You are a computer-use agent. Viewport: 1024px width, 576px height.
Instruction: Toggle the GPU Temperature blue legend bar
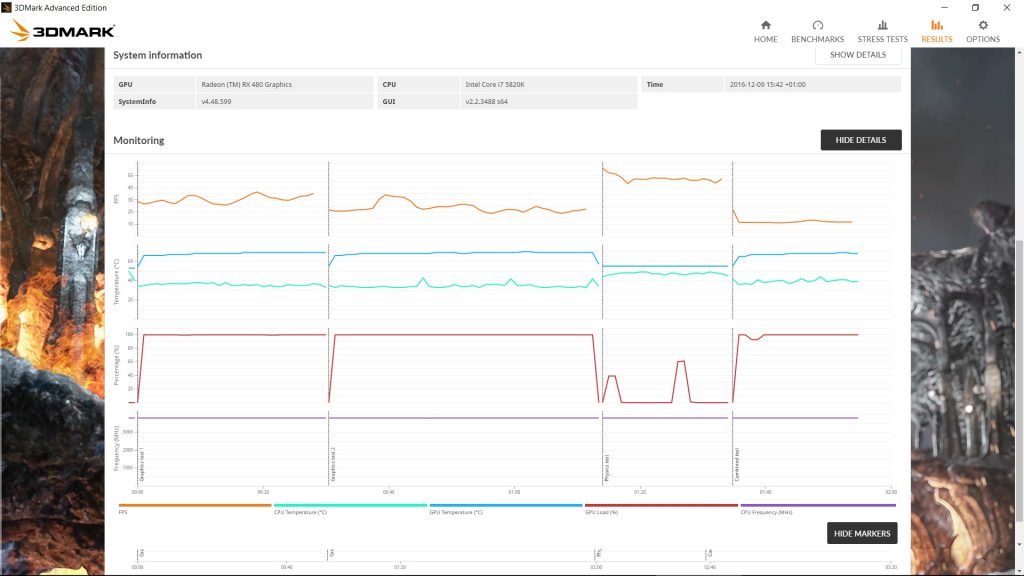pyautogui.click(x=505, y=505)
